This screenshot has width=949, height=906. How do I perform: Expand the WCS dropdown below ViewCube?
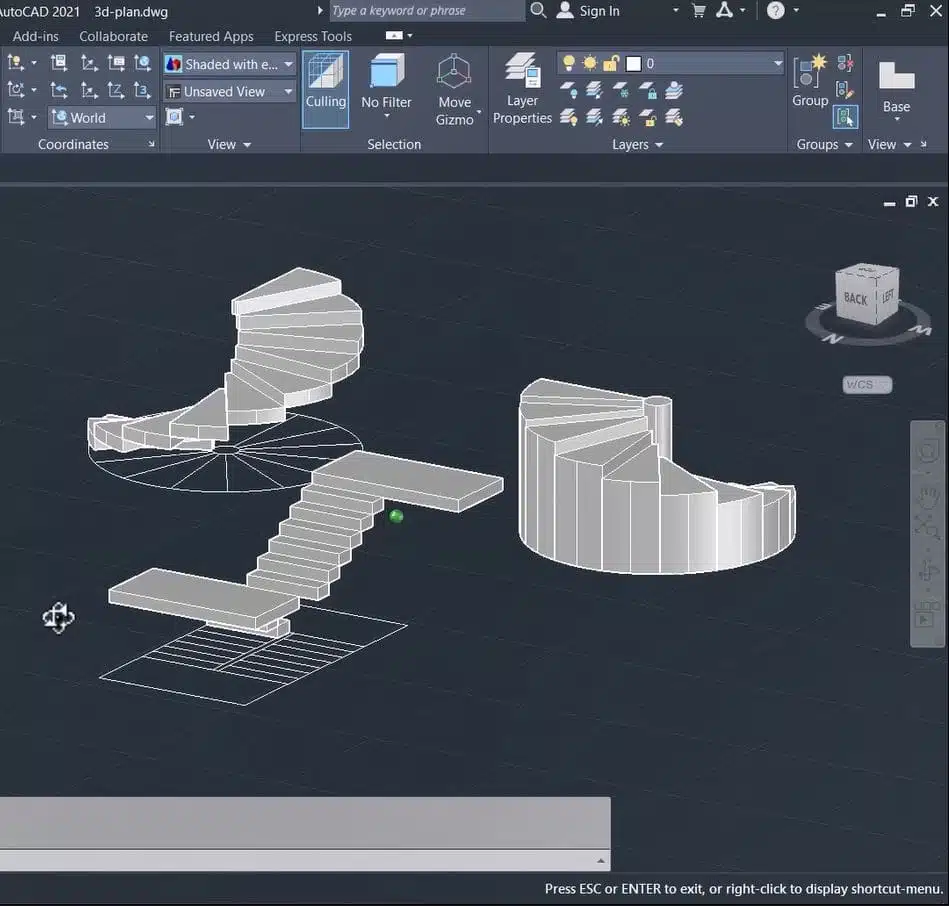point(867,385)
